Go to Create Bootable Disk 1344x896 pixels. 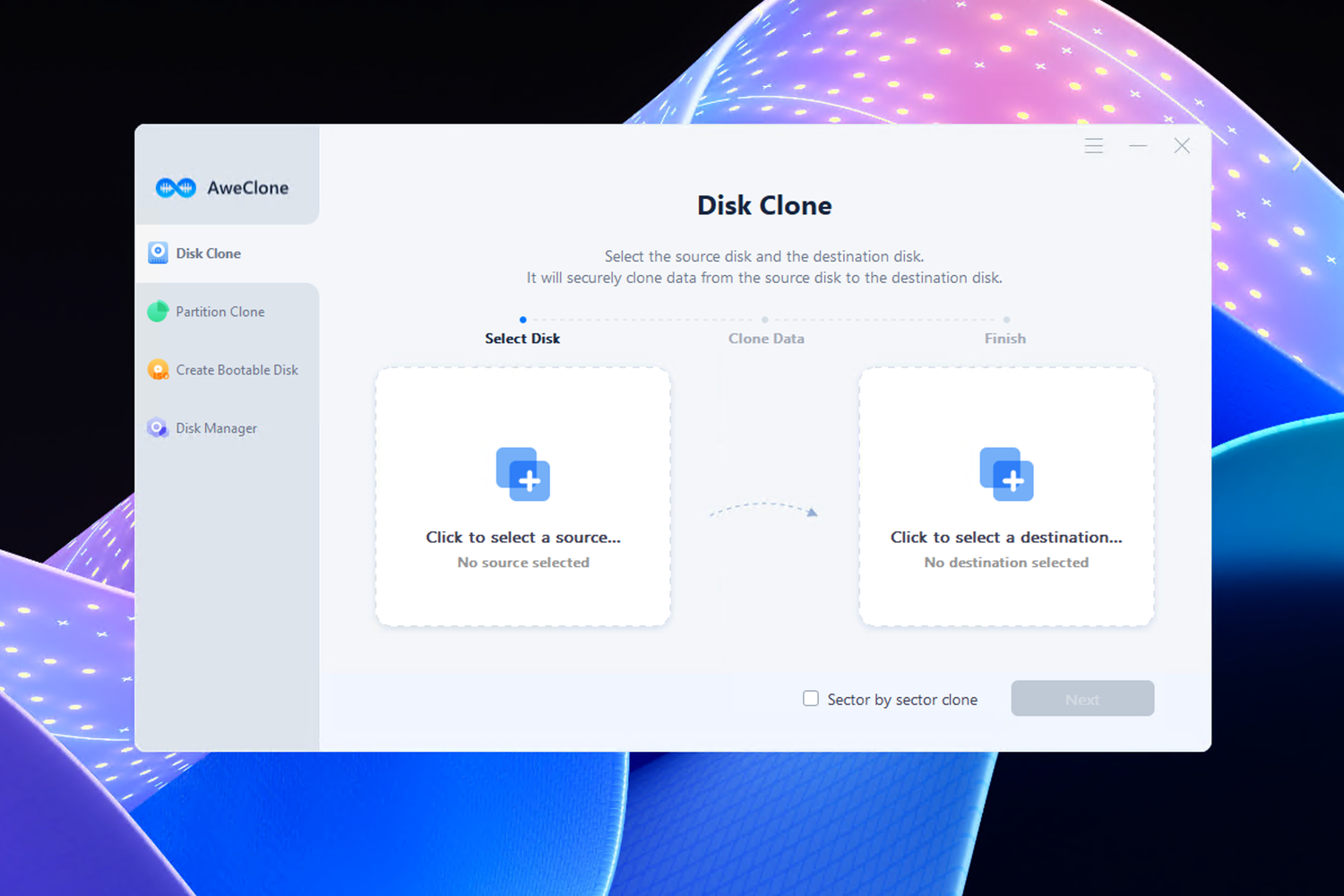[228, 370]
